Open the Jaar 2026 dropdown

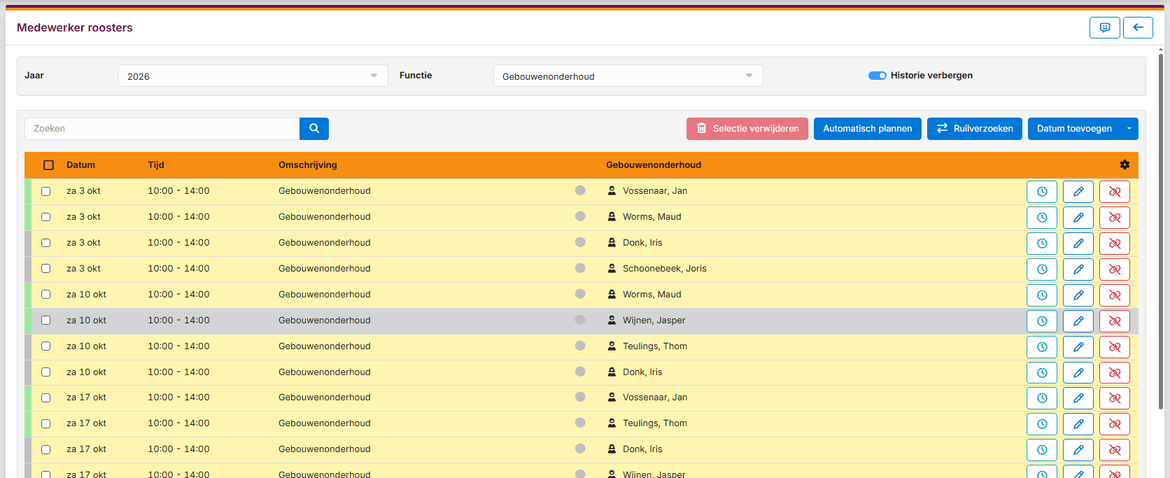click(253, 75)
